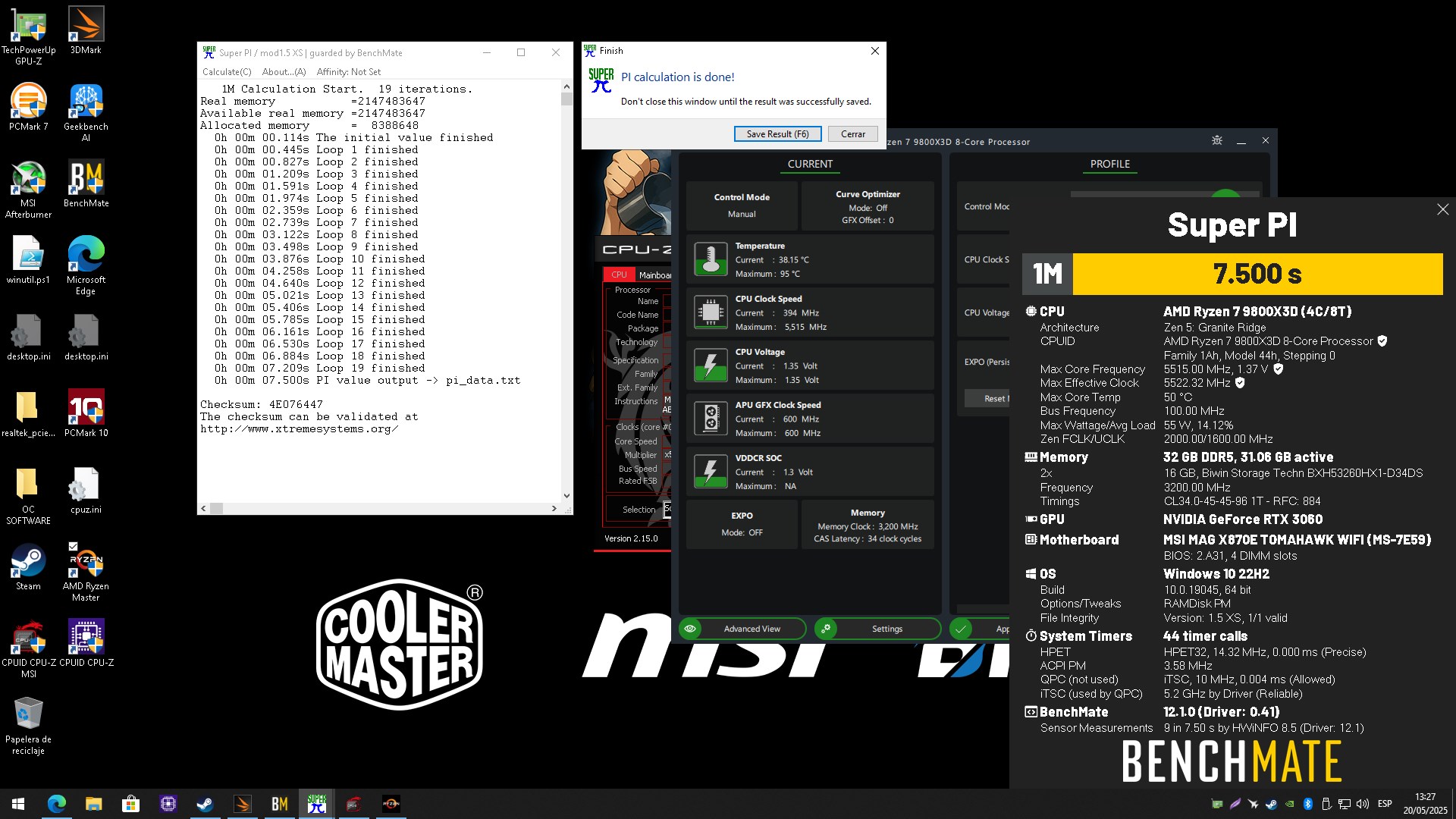Switch to PROFILE tab in Ryzen Master

pos(1109,164)
